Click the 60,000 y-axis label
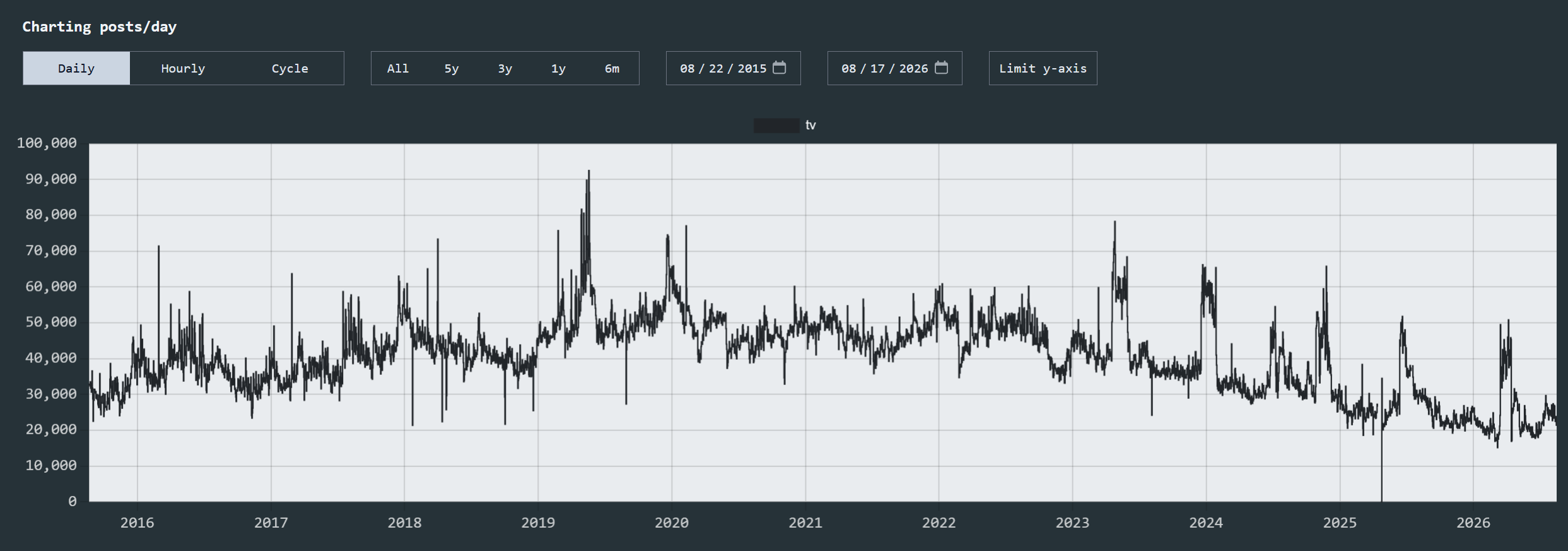The width and height of the screenshot is (1568, 551). 51,287
